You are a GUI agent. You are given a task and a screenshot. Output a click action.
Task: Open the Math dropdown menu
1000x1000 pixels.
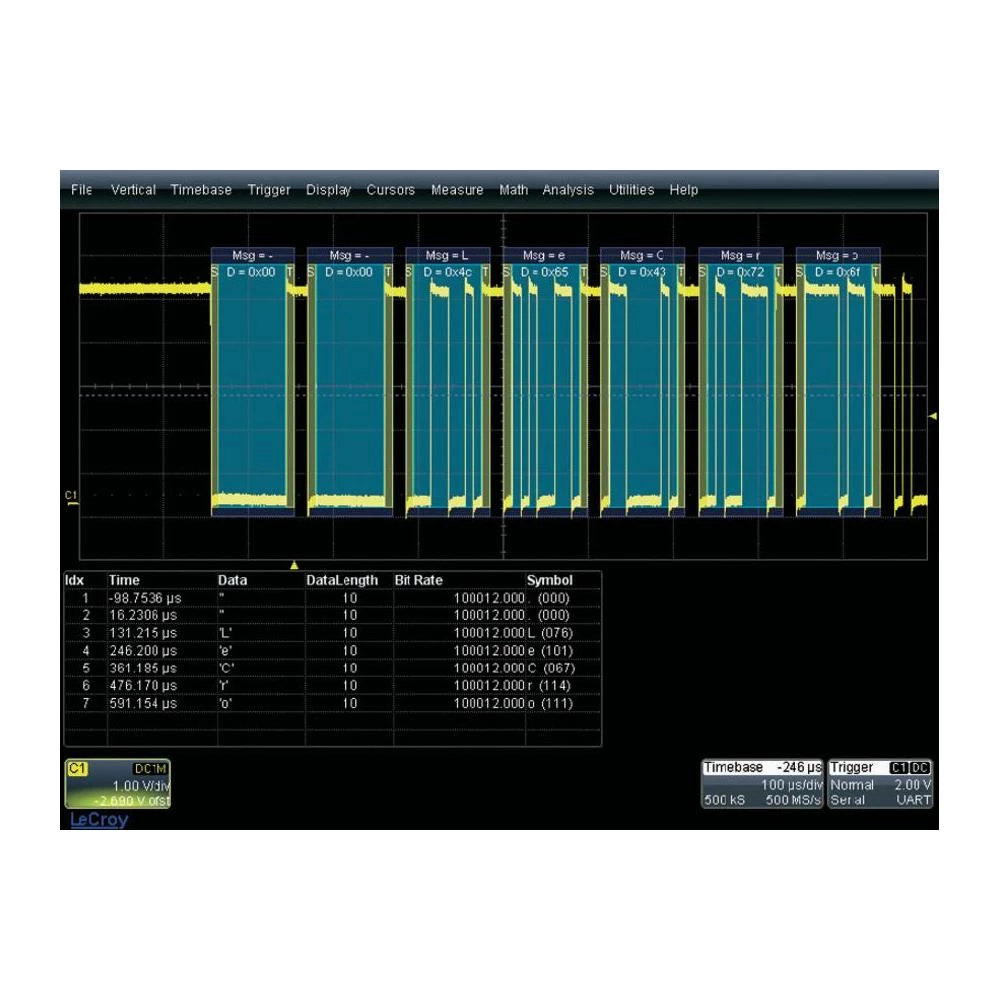(x=513, y=189)
